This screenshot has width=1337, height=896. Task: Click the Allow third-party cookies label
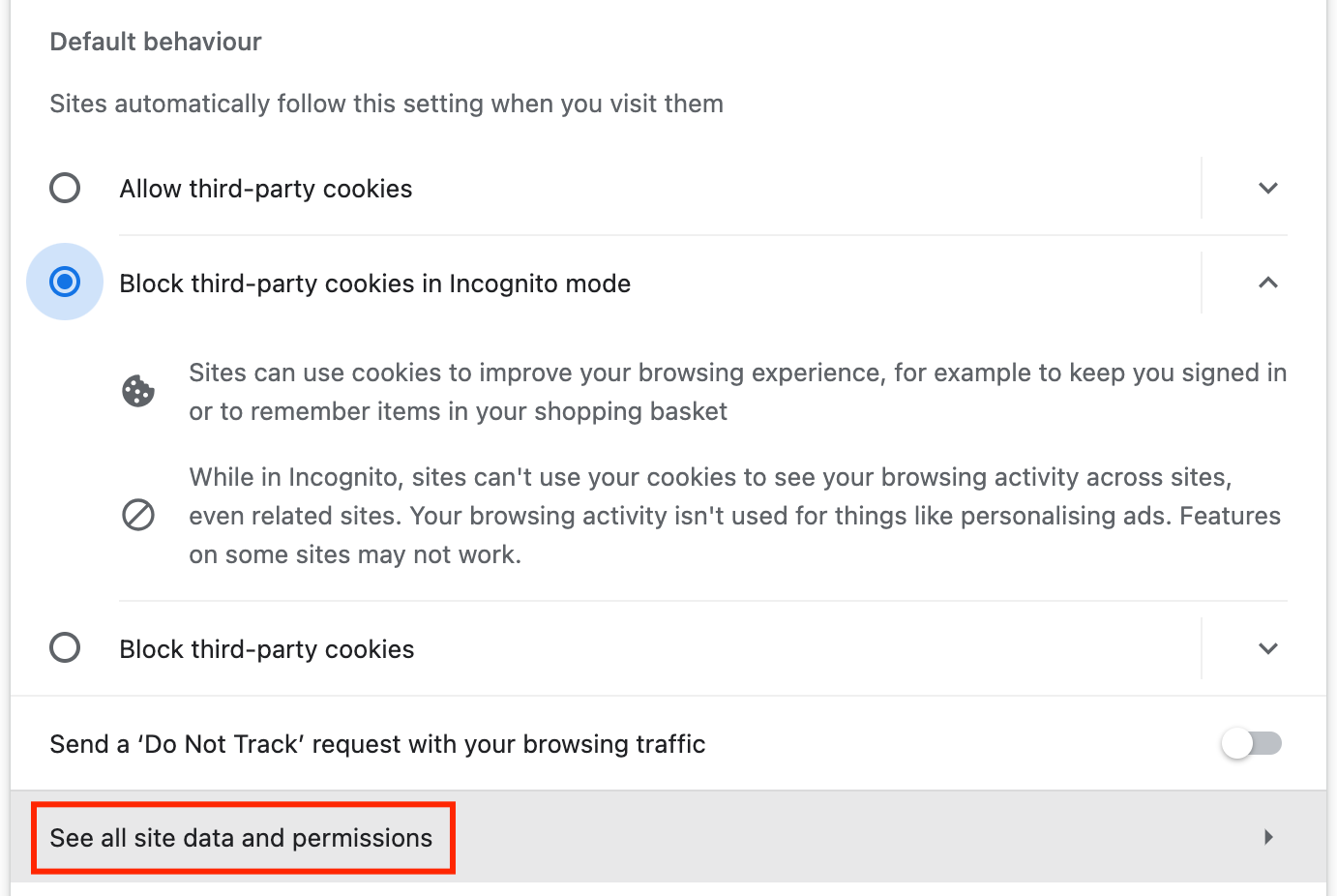click(266, 189)
